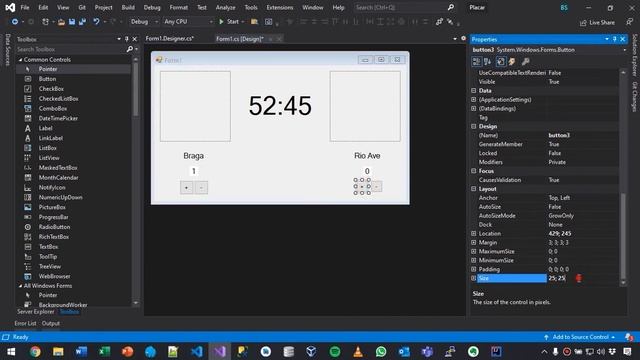Image resolution: width=640 pixels, height=360 pixels.
Task: Open Chrome from the taskbar
Action: [35, 351]
